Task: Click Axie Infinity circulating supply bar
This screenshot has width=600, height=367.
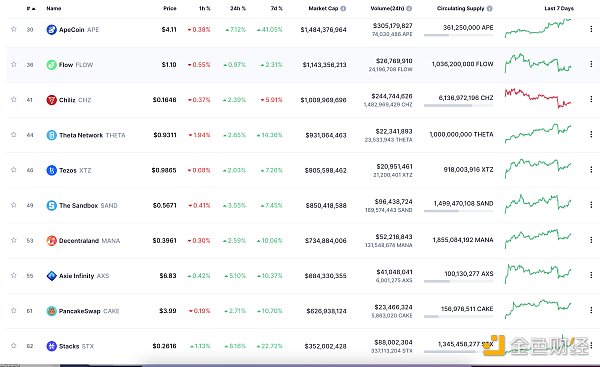Action: click(x=458, y=281)
